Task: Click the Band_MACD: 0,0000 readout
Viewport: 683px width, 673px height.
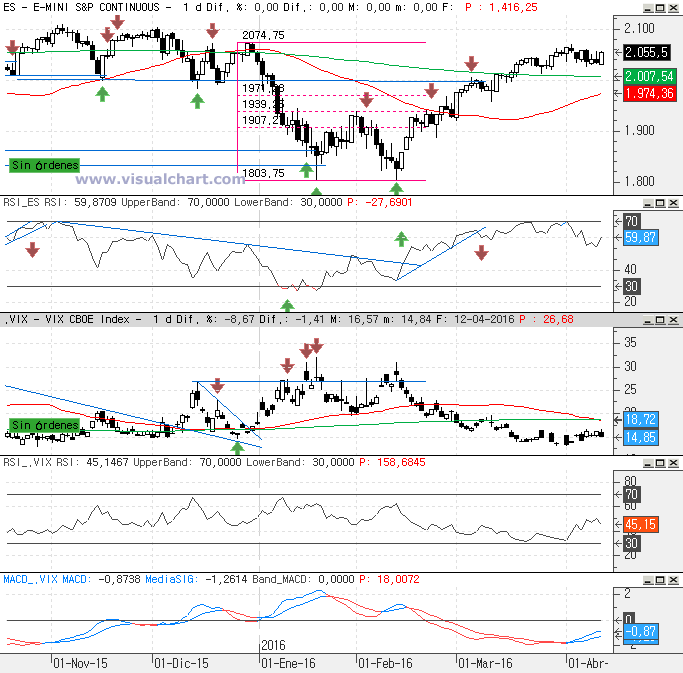Action: point(303,579)
